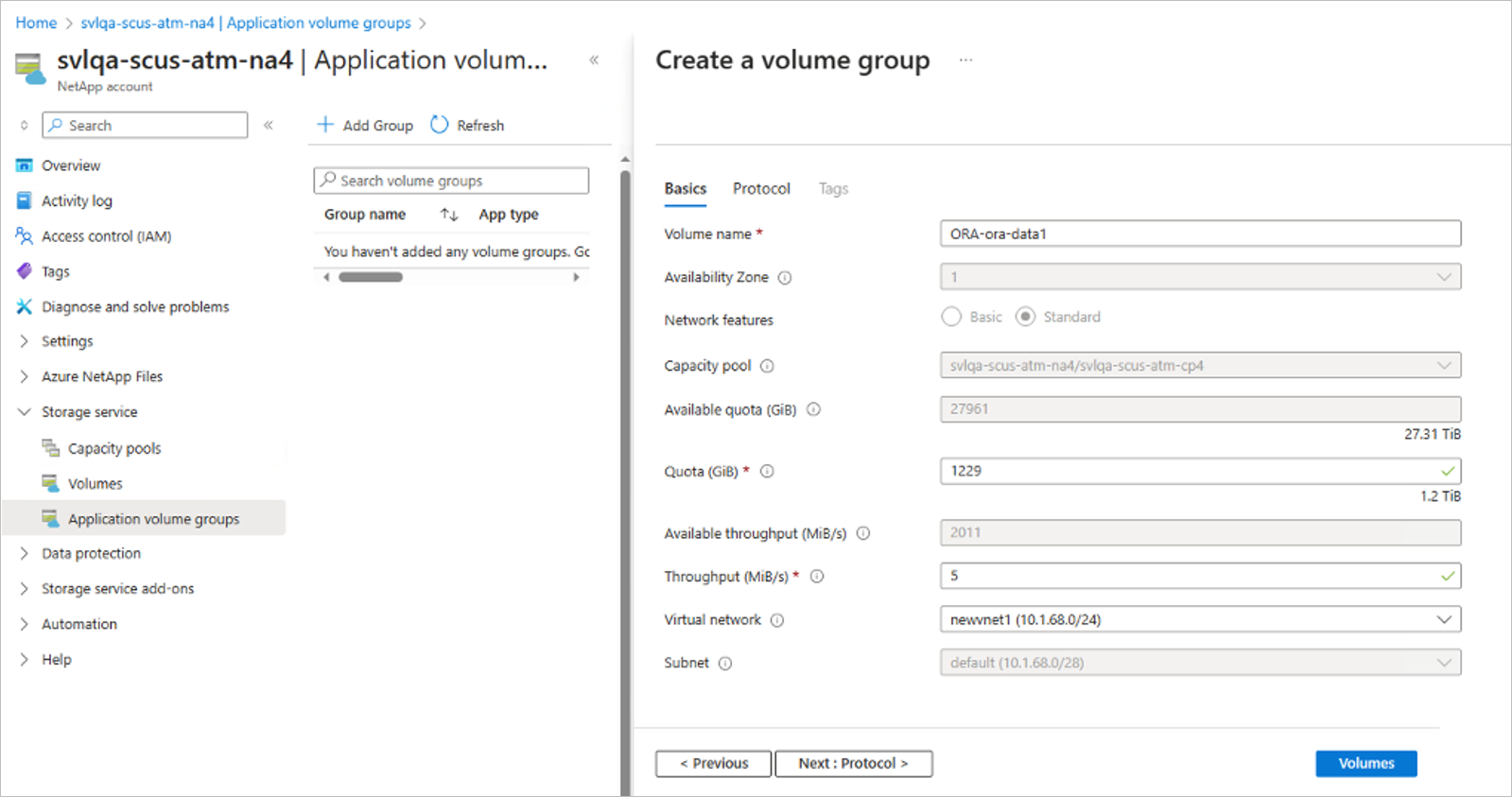Viewport: 1512px width, 797px height.
Task: Sort volume groups by Group name arrows
Action: point(449,215)
